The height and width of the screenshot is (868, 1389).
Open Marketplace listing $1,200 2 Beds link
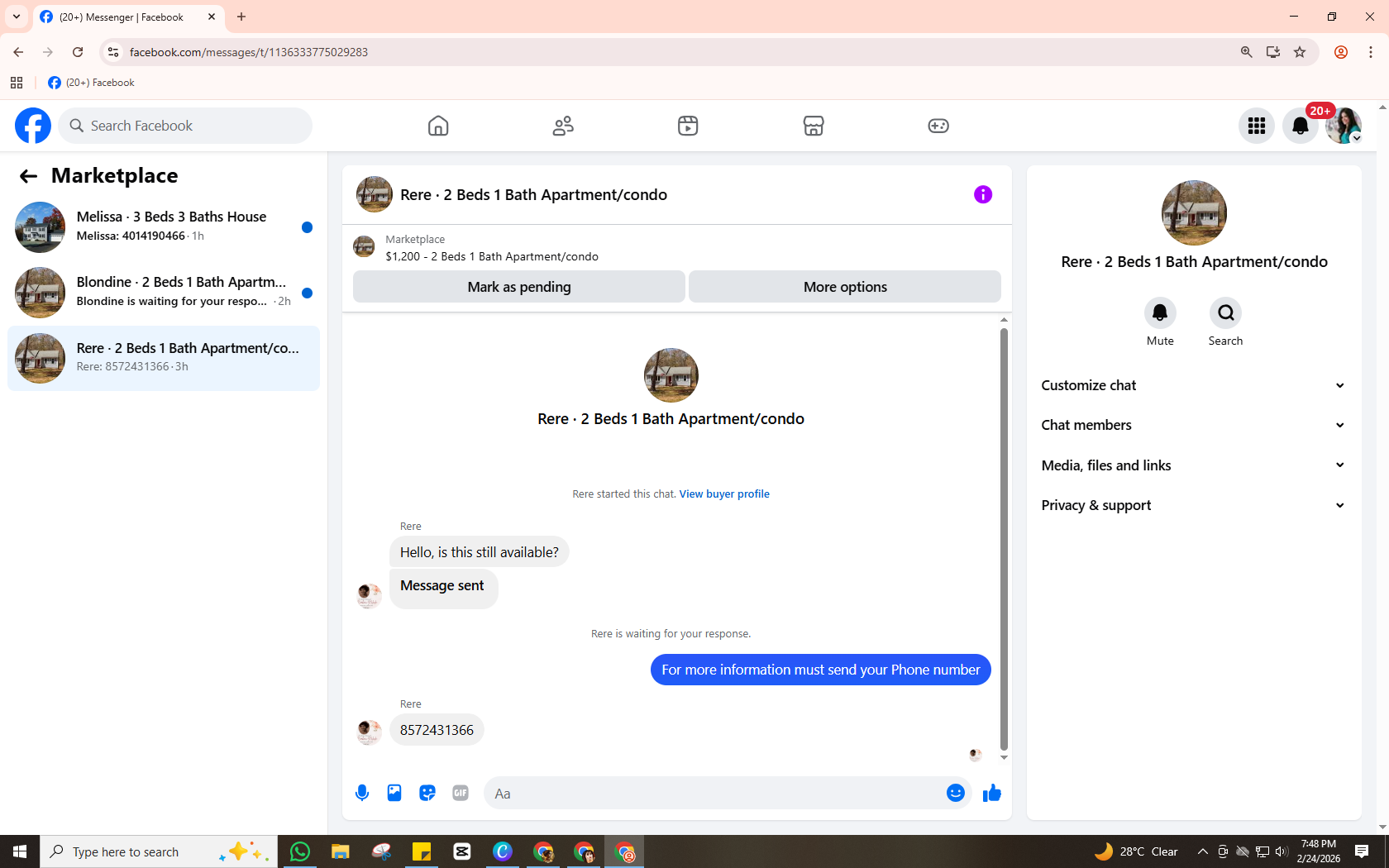[492, 256]
